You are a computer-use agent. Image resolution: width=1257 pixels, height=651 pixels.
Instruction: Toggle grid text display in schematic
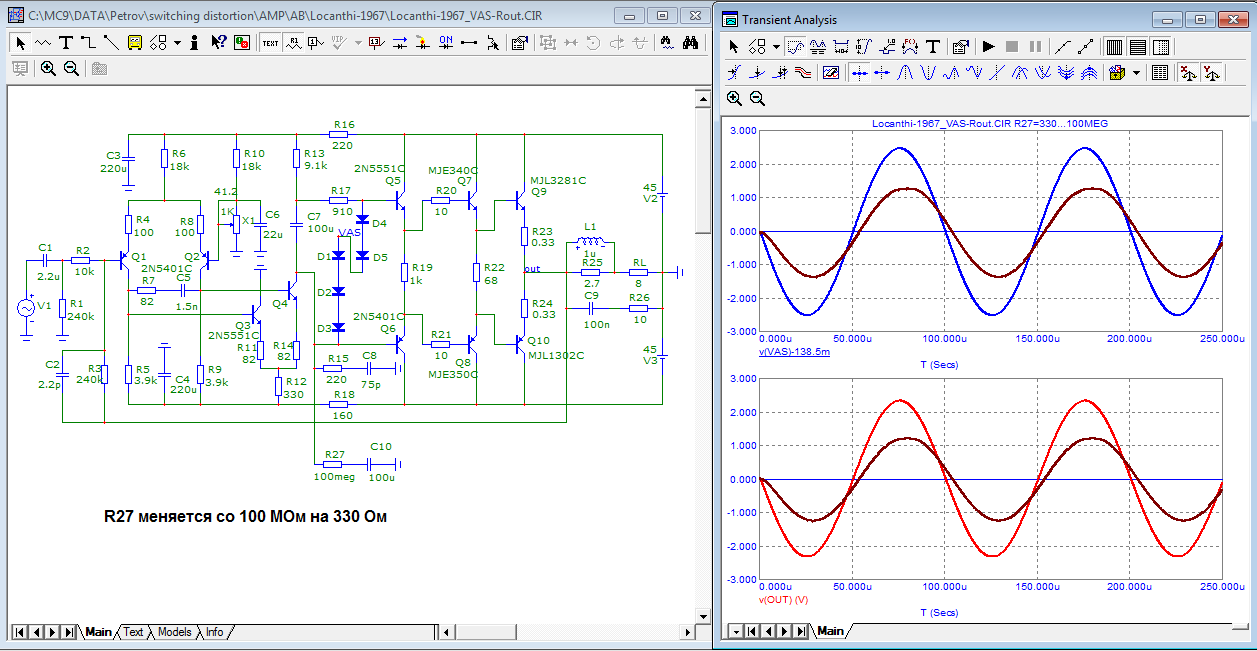(x=271, y=43)
